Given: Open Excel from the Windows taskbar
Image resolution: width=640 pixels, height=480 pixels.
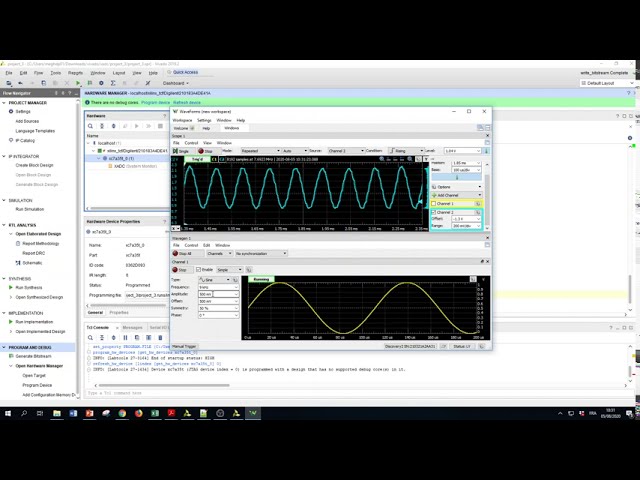Looking at the screenshot, I should [x=155, y=413].
